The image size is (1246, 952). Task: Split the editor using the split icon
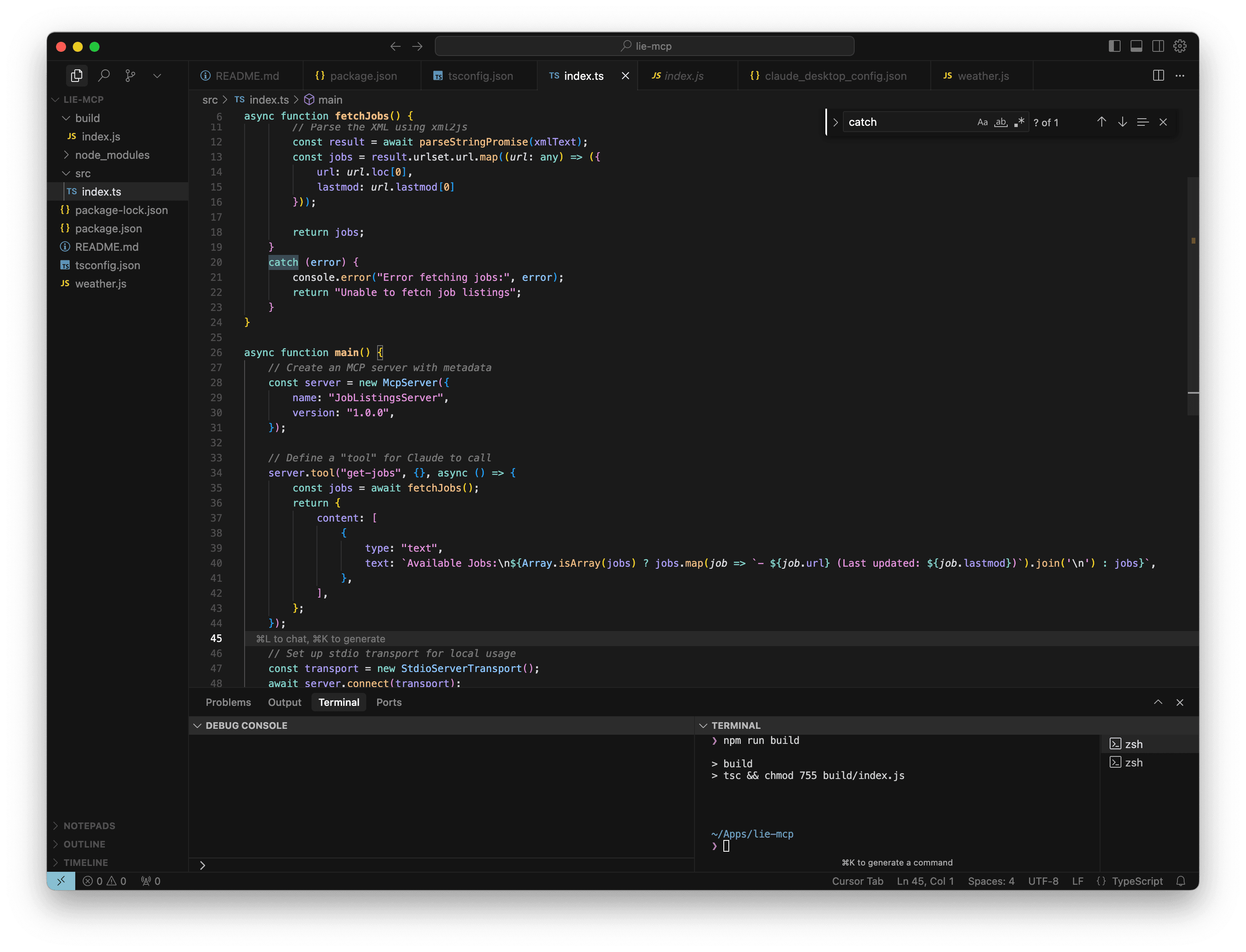[1159, 75]
